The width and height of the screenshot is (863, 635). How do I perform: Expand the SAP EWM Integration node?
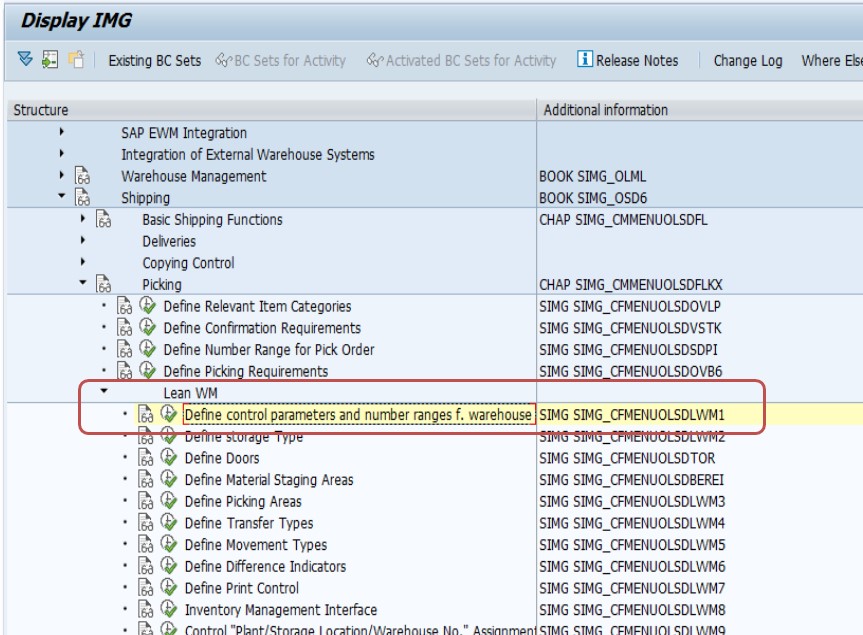point(62,132)
